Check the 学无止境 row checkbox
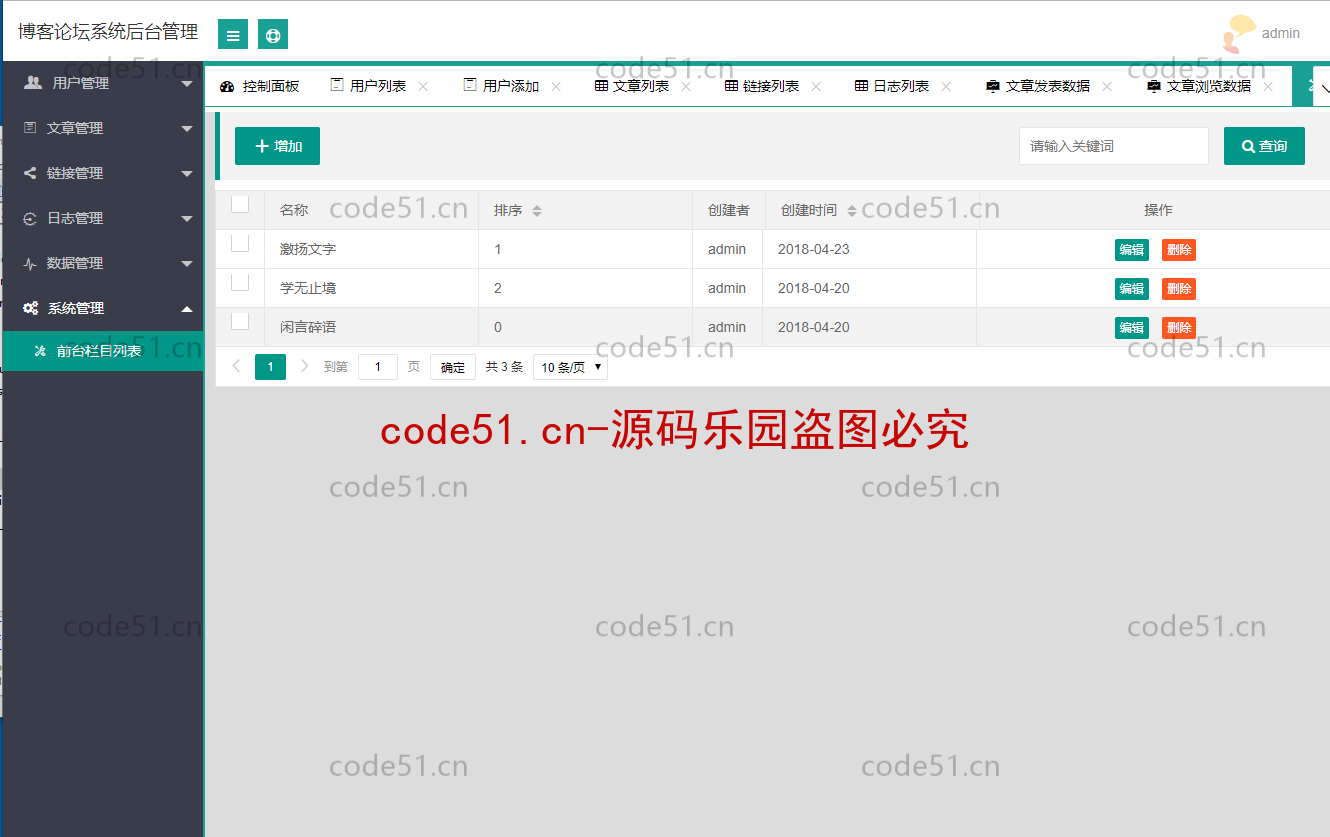Viewport: 1330px width, 837px height. 240,282
